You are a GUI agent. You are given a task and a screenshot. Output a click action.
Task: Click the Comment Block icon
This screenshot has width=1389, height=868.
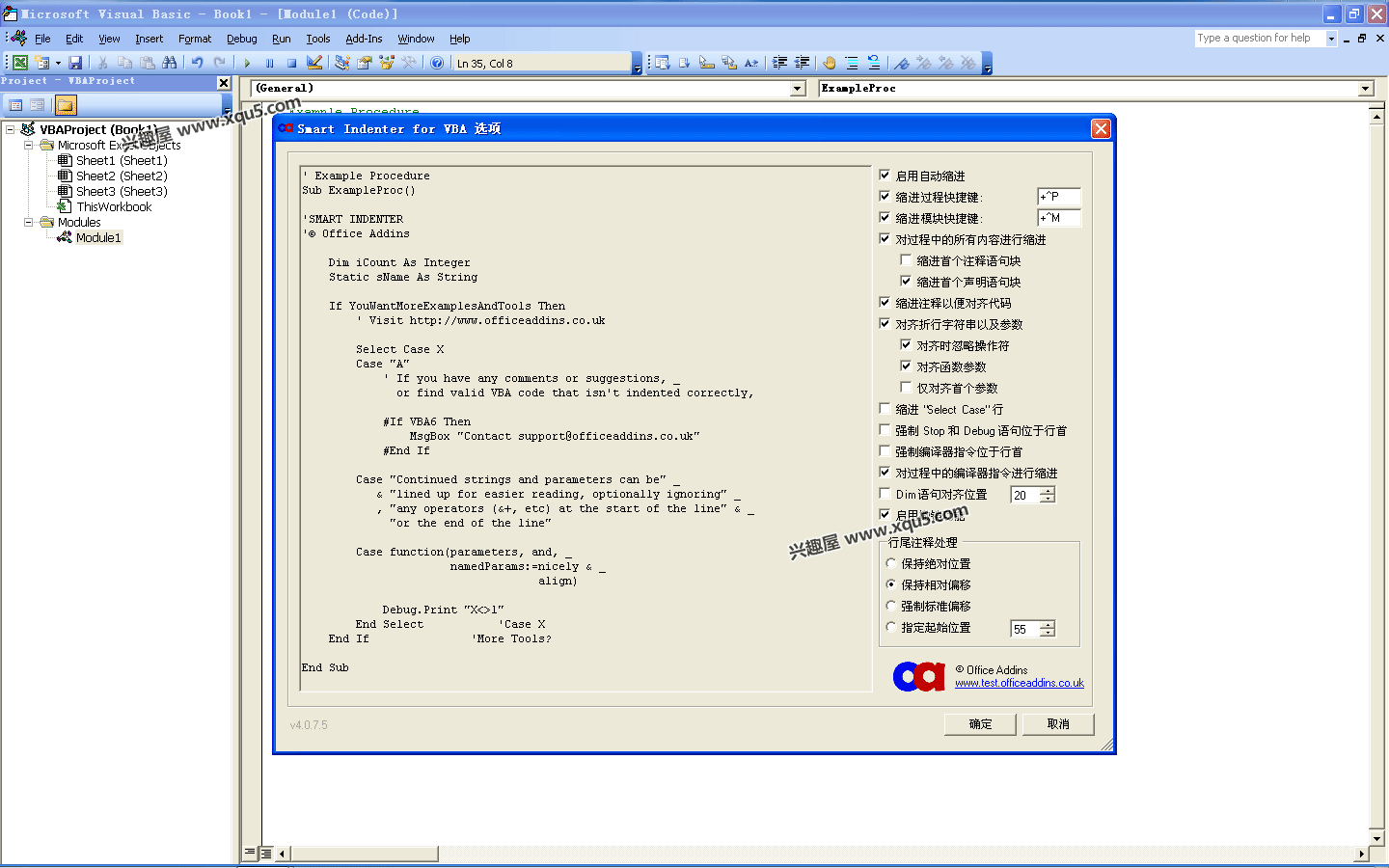[852, 63]
